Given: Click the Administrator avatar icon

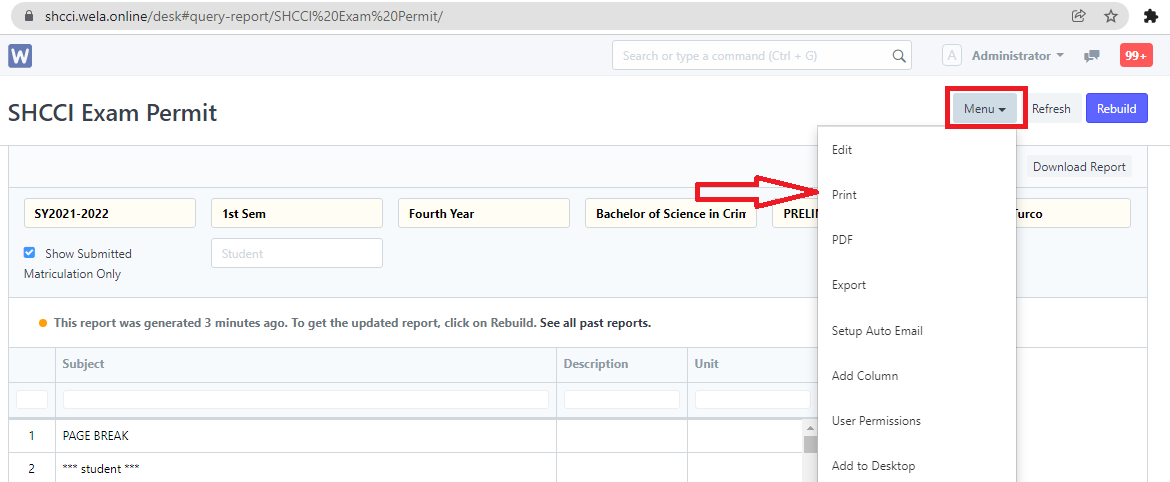Looking at the screenshot, I should [952, 56].
